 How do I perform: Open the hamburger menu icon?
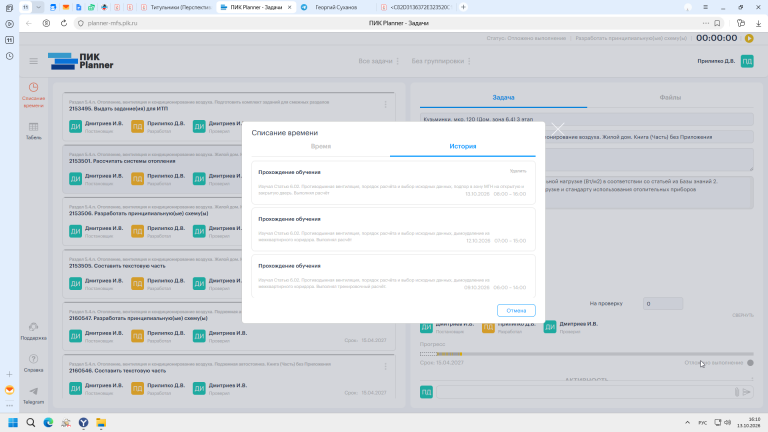33,61
